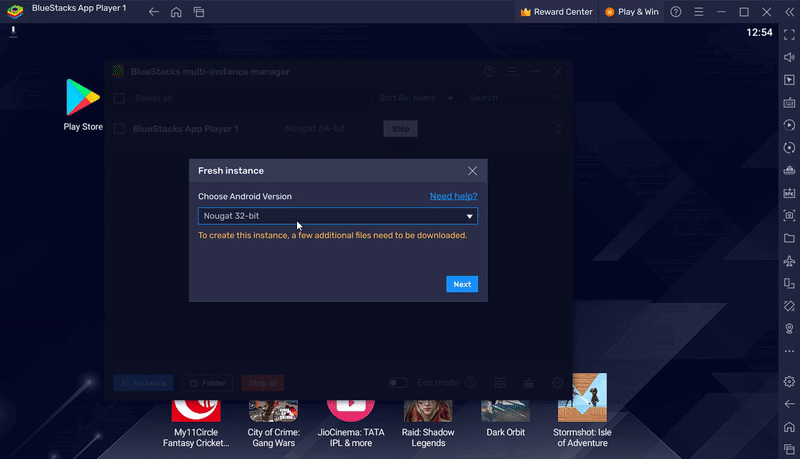Viewport: 800px width, 459px height.
Task: Open Reward Center
Action: (557, 12)
